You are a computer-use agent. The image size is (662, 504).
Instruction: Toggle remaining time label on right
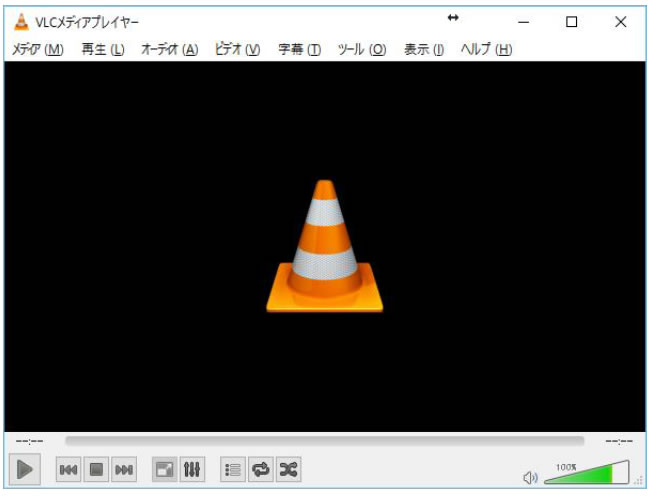tap(619, 442)
